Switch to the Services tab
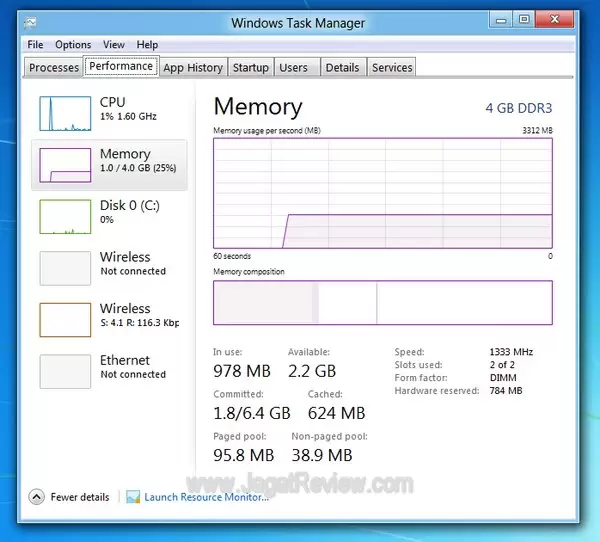Viewport: 600px width, 542px height. coord(392,67)
